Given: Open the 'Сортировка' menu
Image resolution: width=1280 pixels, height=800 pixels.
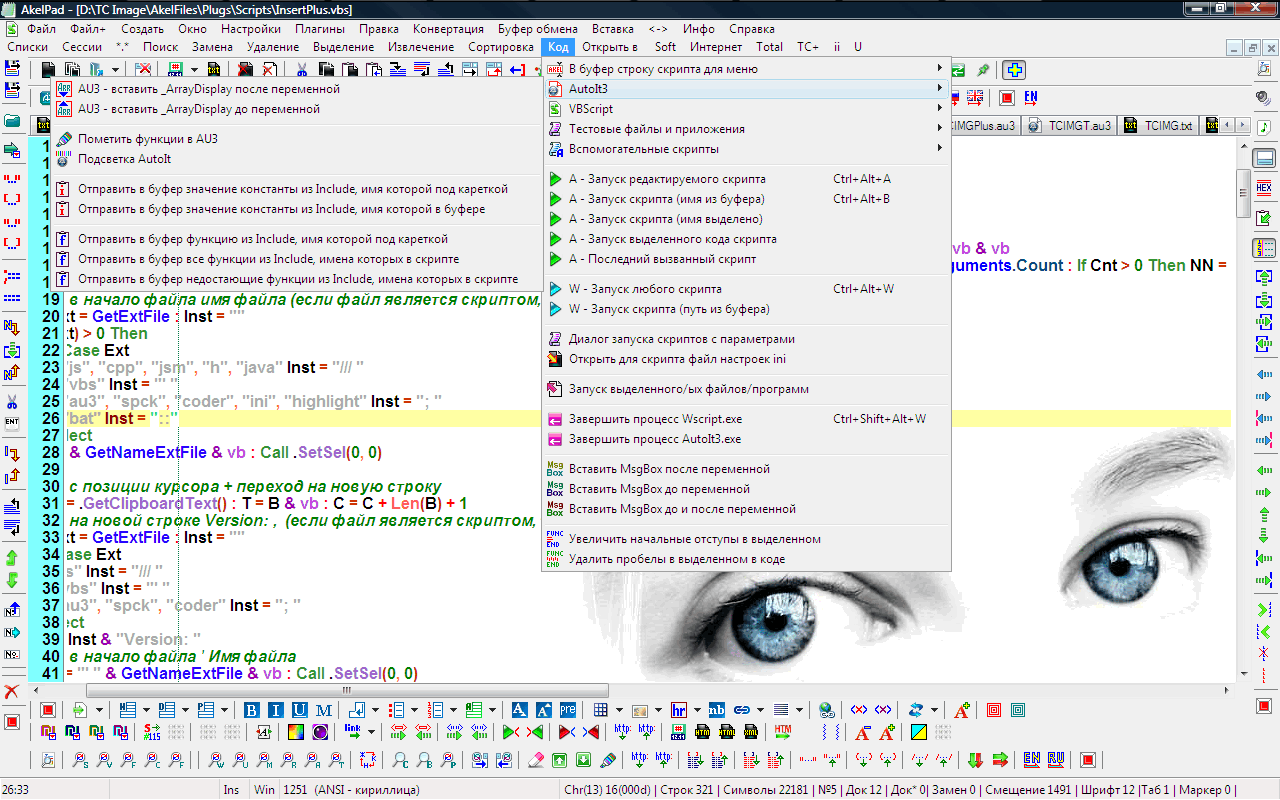Looking at the screenshot, I should click(x=501, y=47).
